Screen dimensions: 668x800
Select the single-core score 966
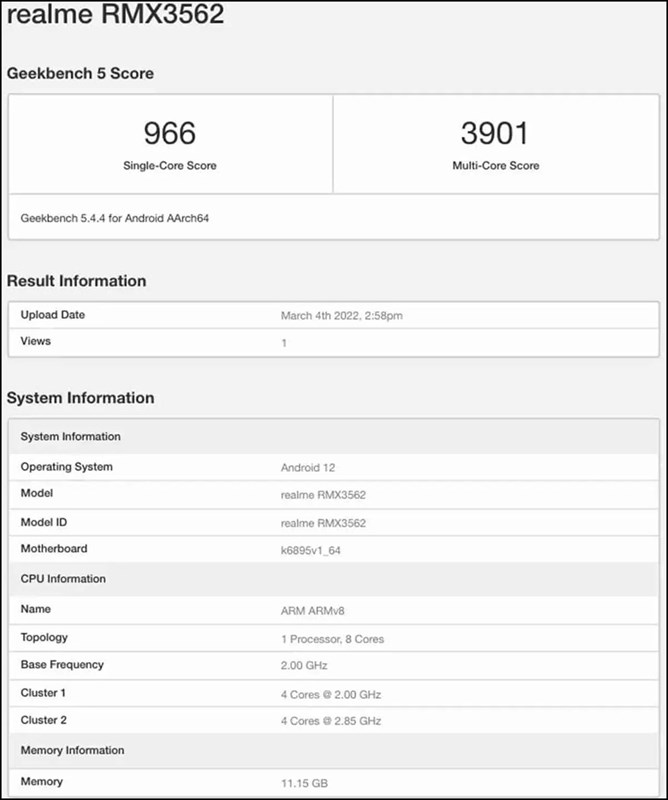tap(169, 133)
